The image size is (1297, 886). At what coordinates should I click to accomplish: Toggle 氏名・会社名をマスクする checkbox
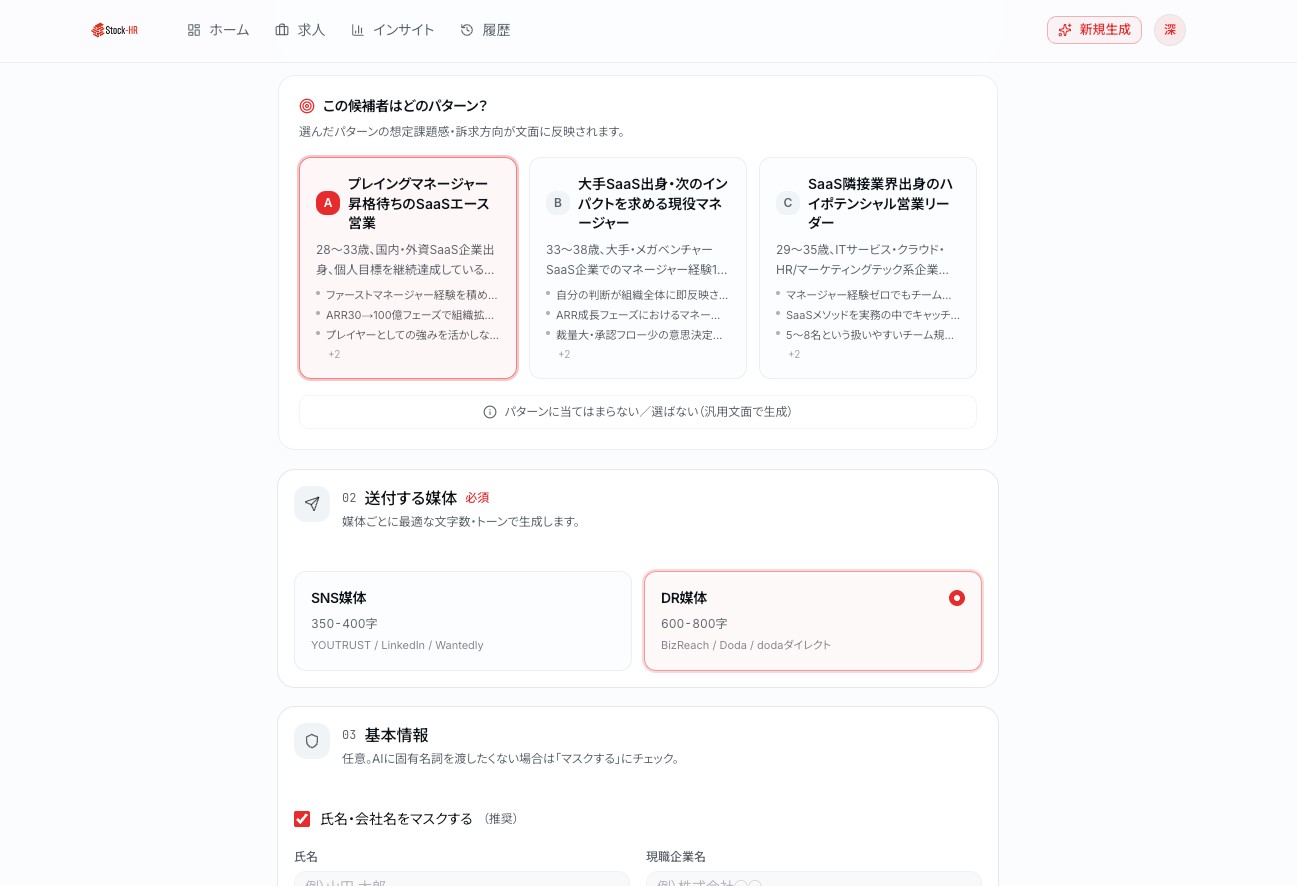[302, 819]
